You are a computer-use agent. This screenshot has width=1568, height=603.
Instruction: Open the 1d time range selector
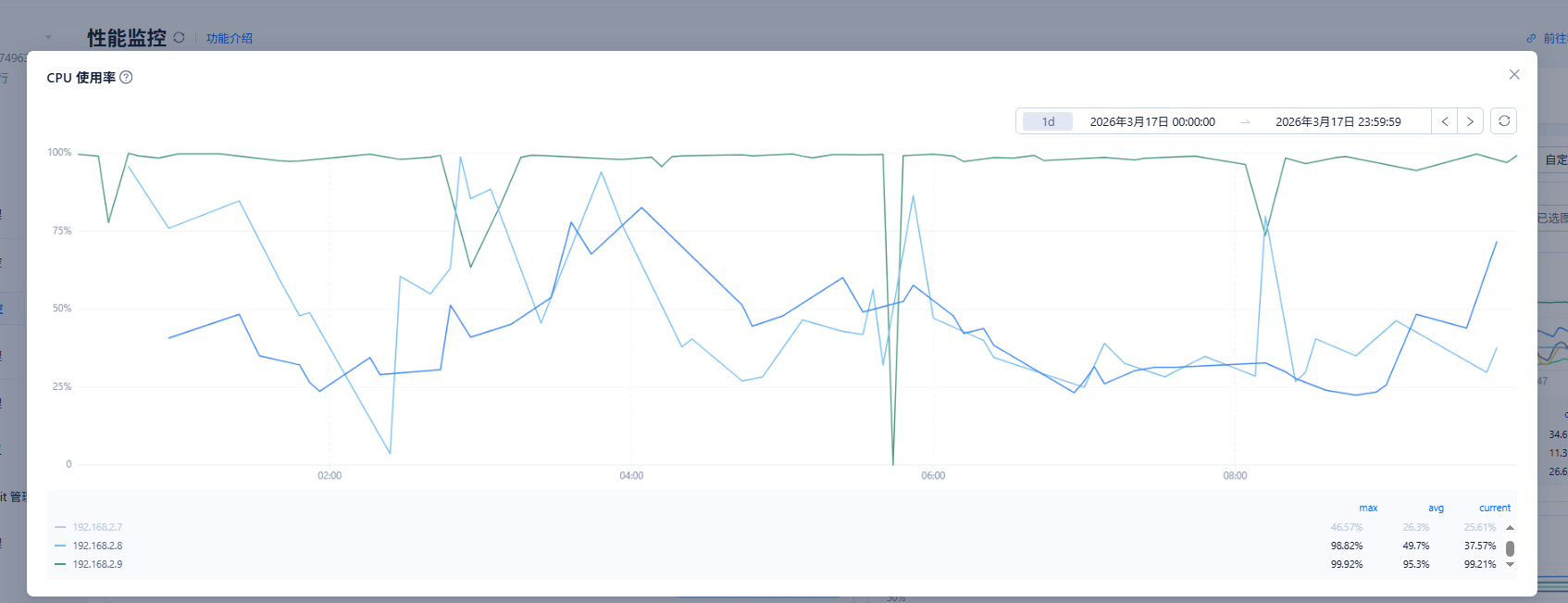coord(1048,121)
